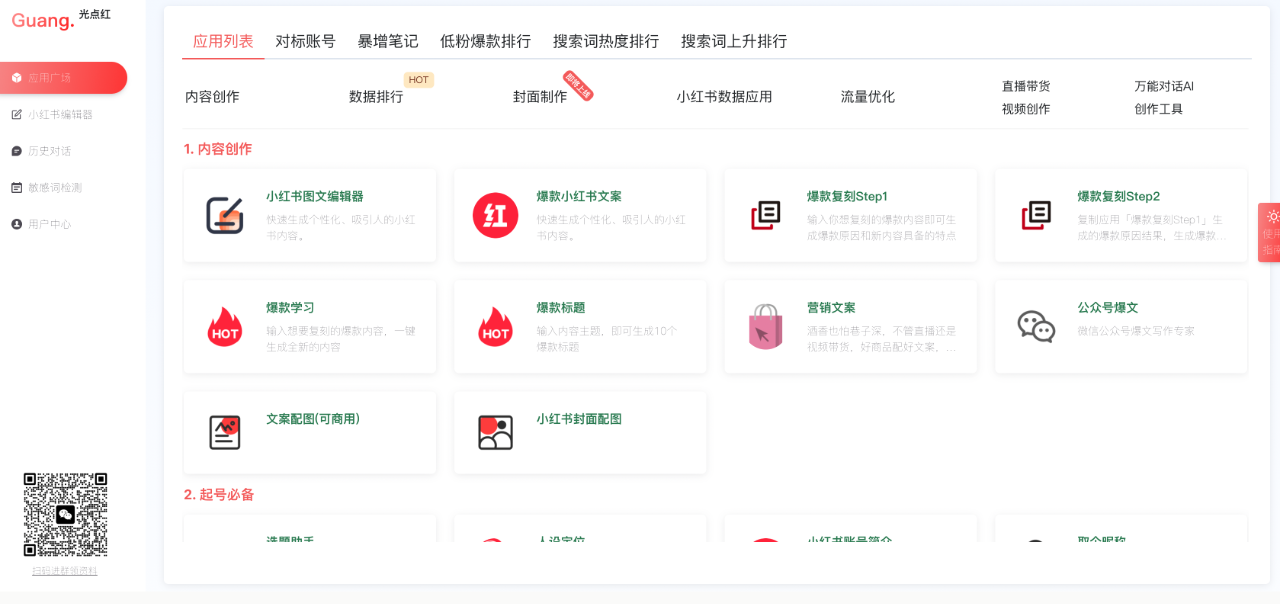The width and height of the screenshot is (1280, 604).
Task: Click the 扫码进群领资料 link
Action: (64, 570)
